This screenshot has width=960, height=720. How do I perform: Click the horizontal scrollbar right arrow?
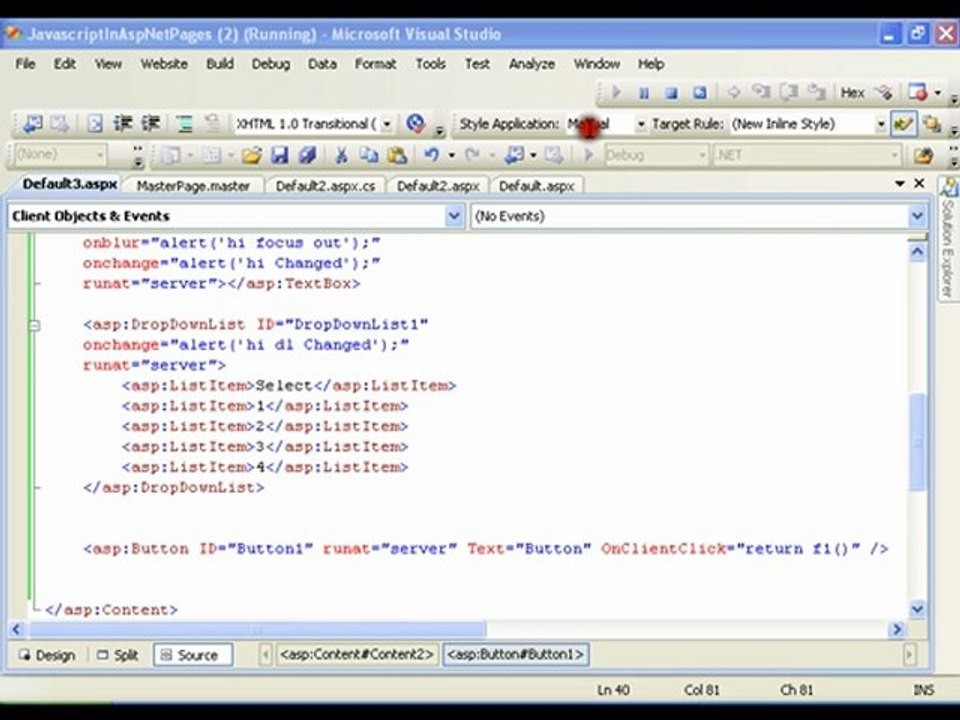tap(898, 629)
